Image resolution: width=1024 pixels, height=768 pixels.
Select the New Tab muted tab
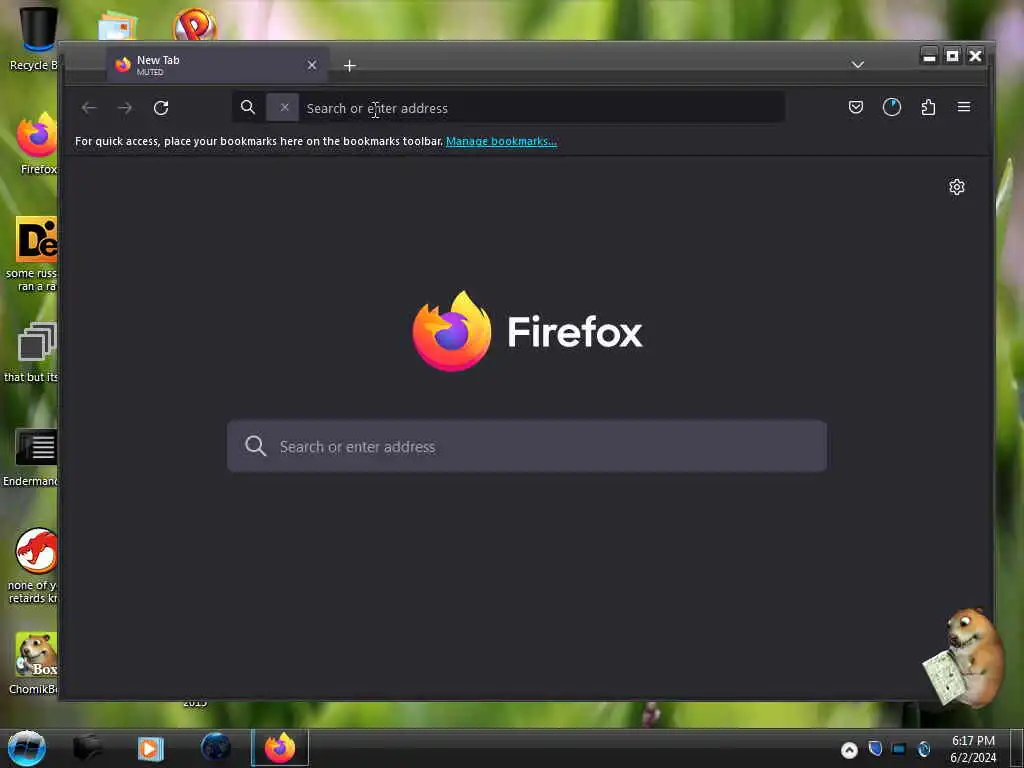pos(217,65)
